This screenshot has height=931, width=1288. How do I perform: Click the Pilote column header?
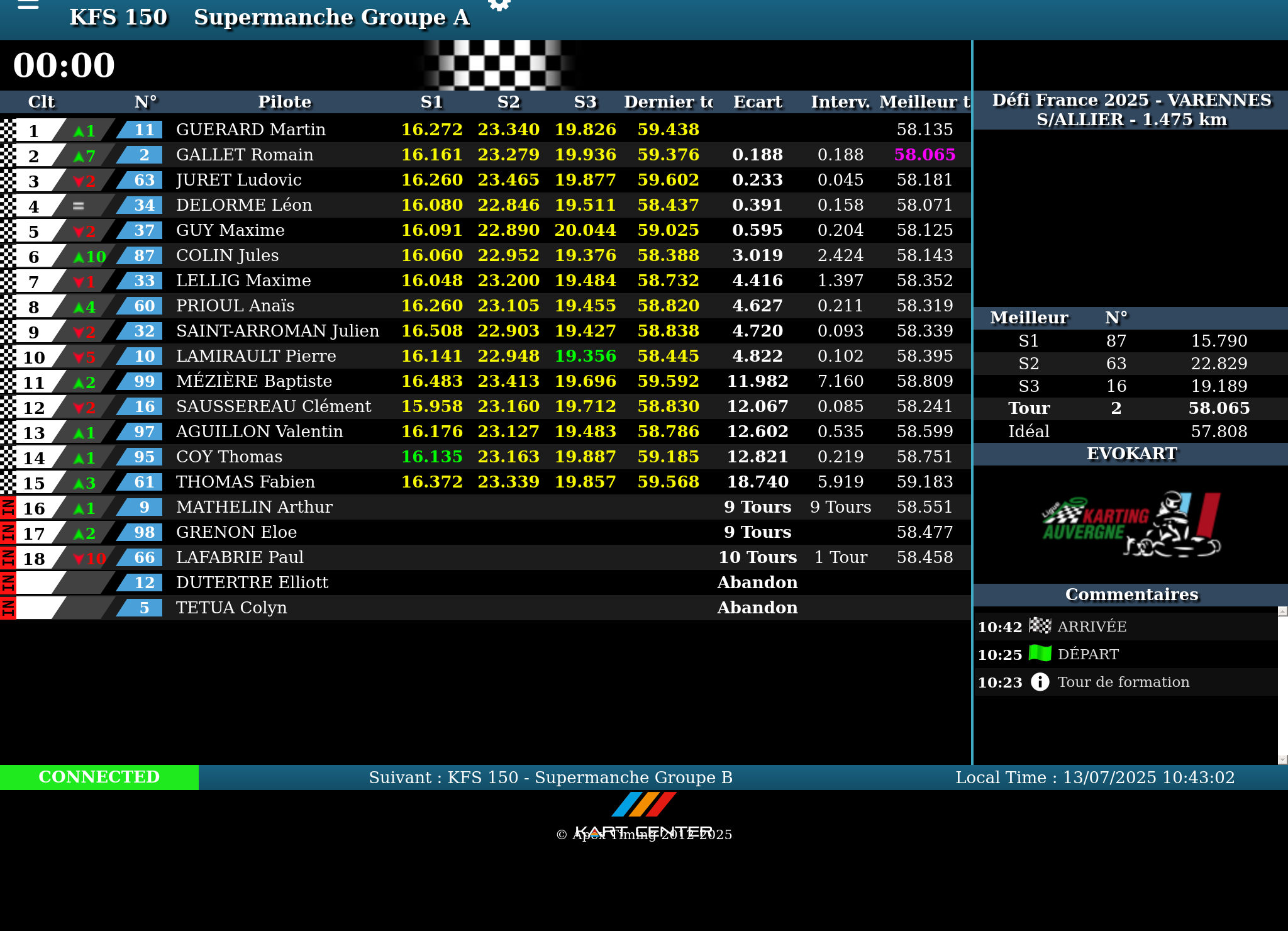(x=284, y=102)
